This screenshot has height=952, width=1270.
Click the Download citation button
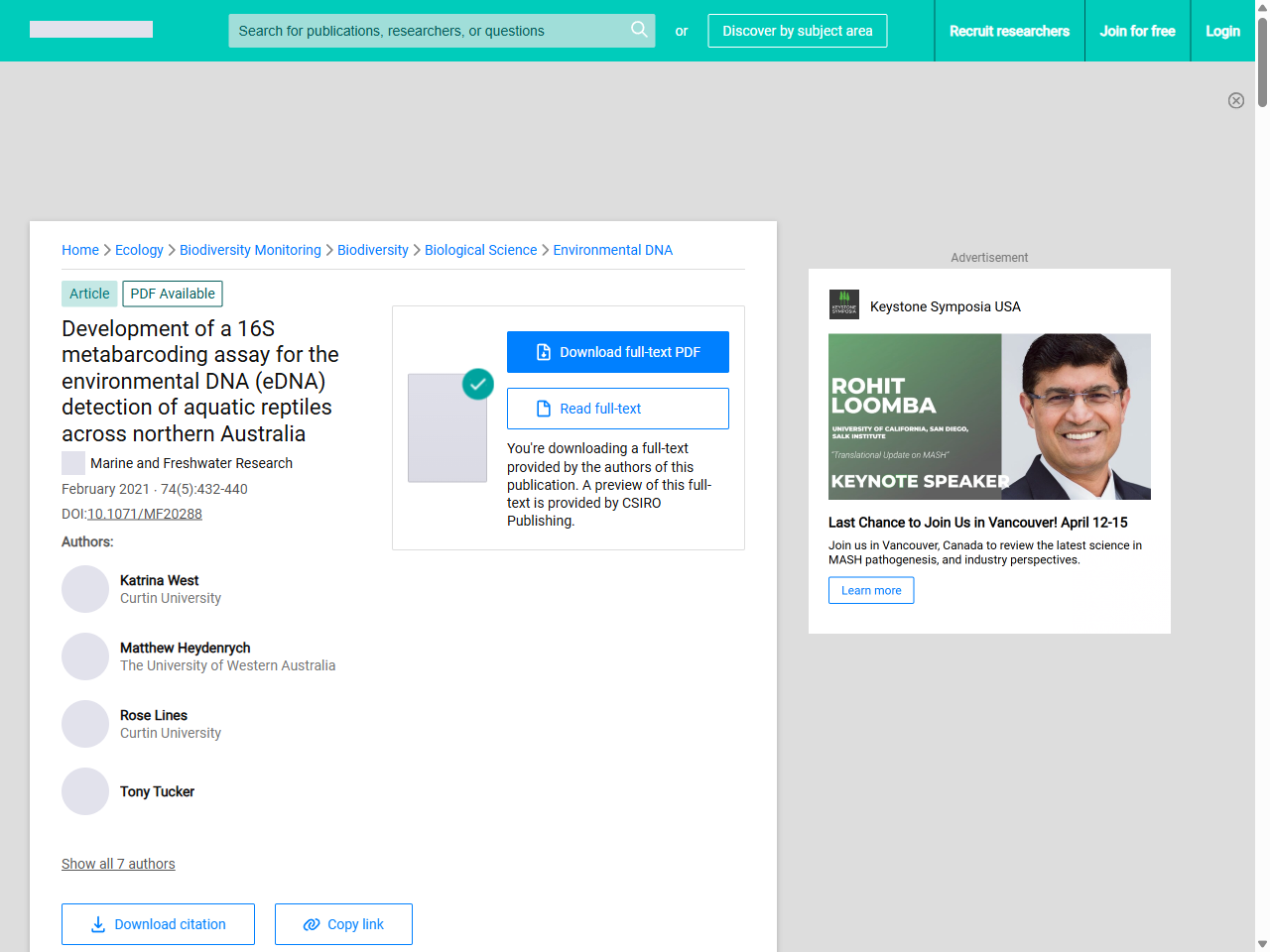point(158,924)
